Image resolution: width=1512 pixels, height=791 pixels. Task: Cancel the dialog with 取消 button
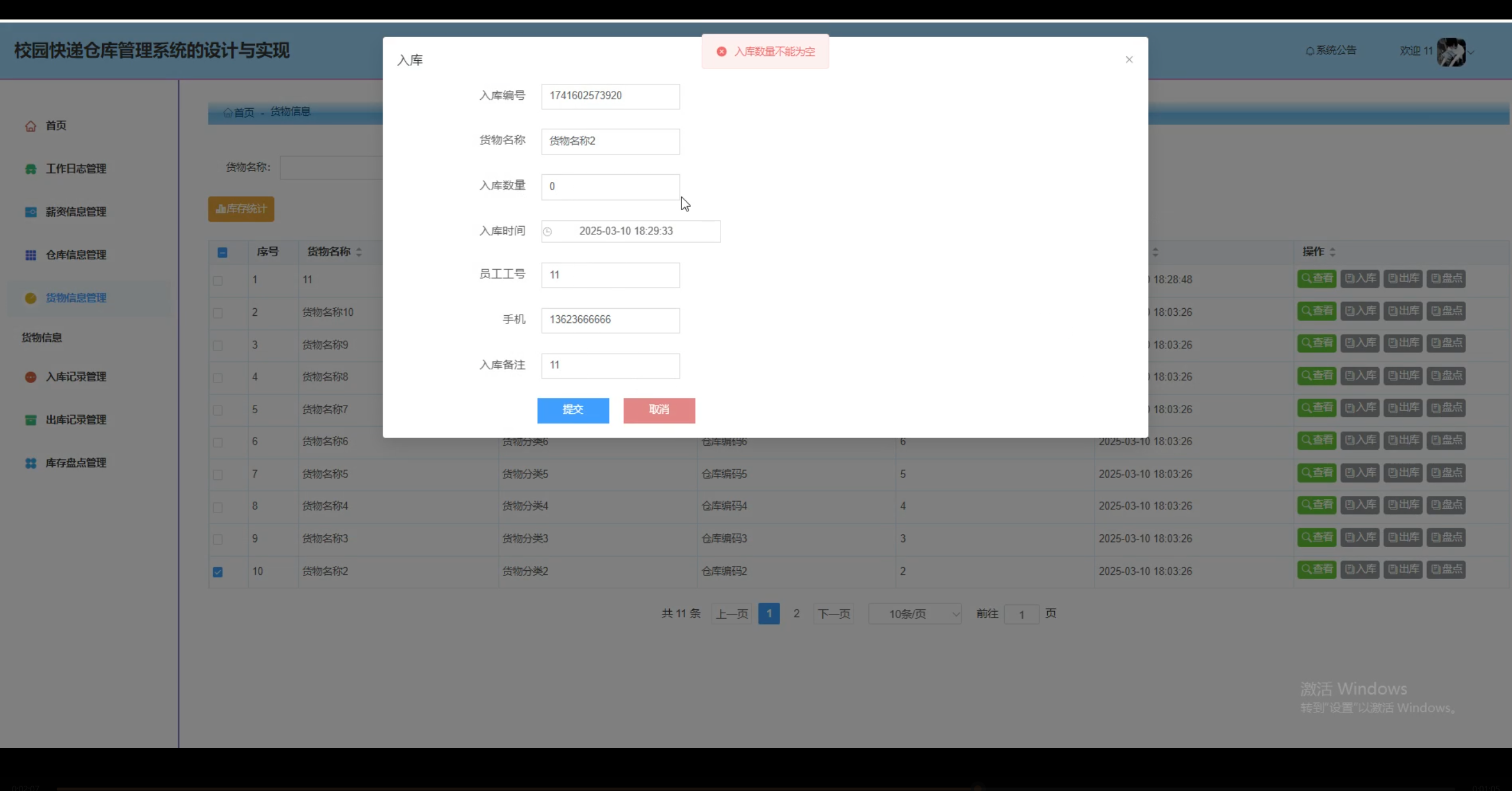(659, 410)
